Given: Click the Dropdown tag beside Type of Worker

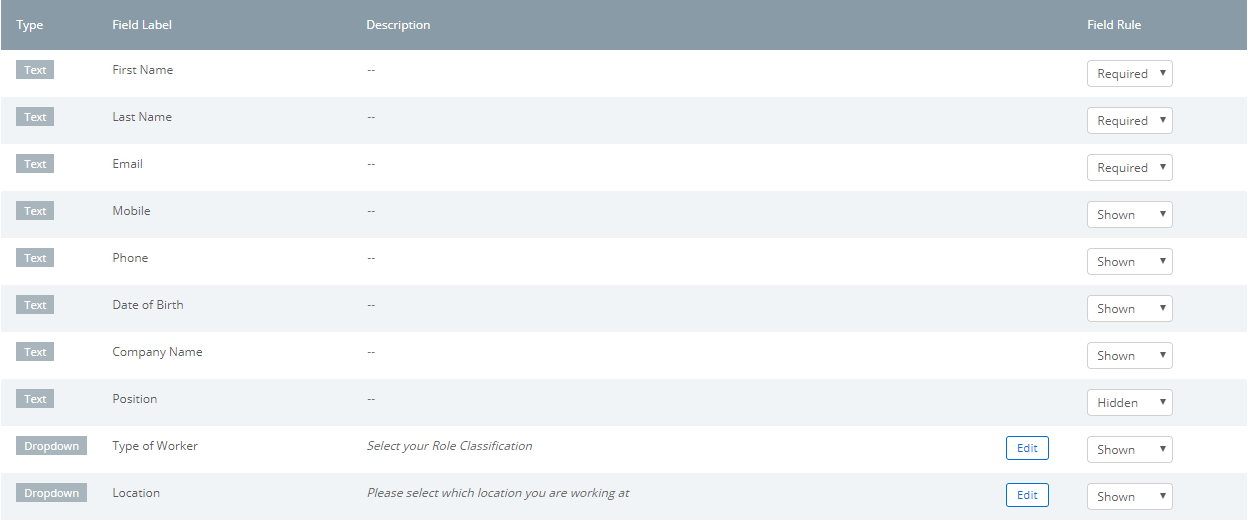Looking at the screenshot, I should (51, 446).
